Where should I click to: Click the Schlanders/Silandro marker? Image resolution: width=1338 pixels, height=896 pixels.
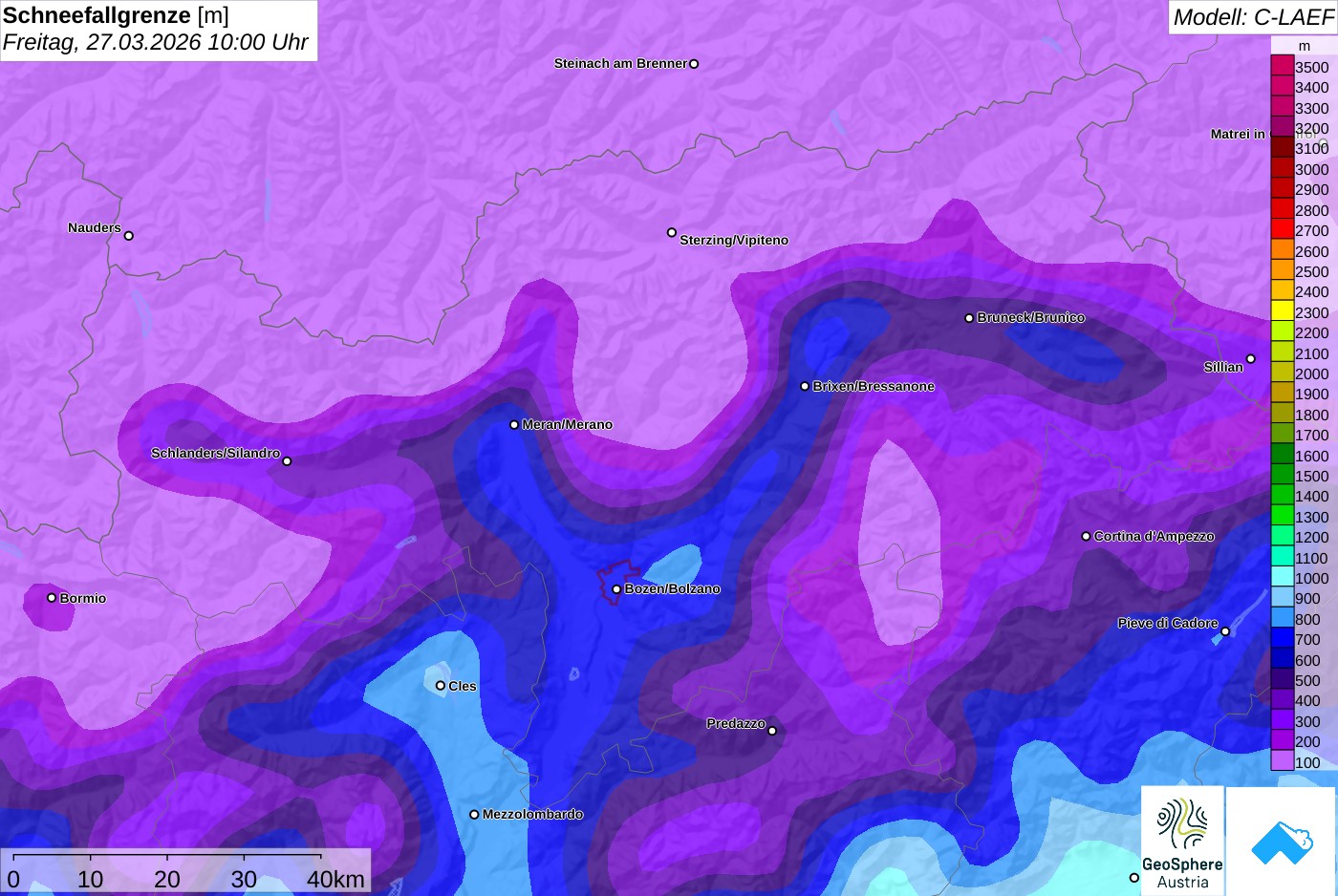(x=287, y=461)
